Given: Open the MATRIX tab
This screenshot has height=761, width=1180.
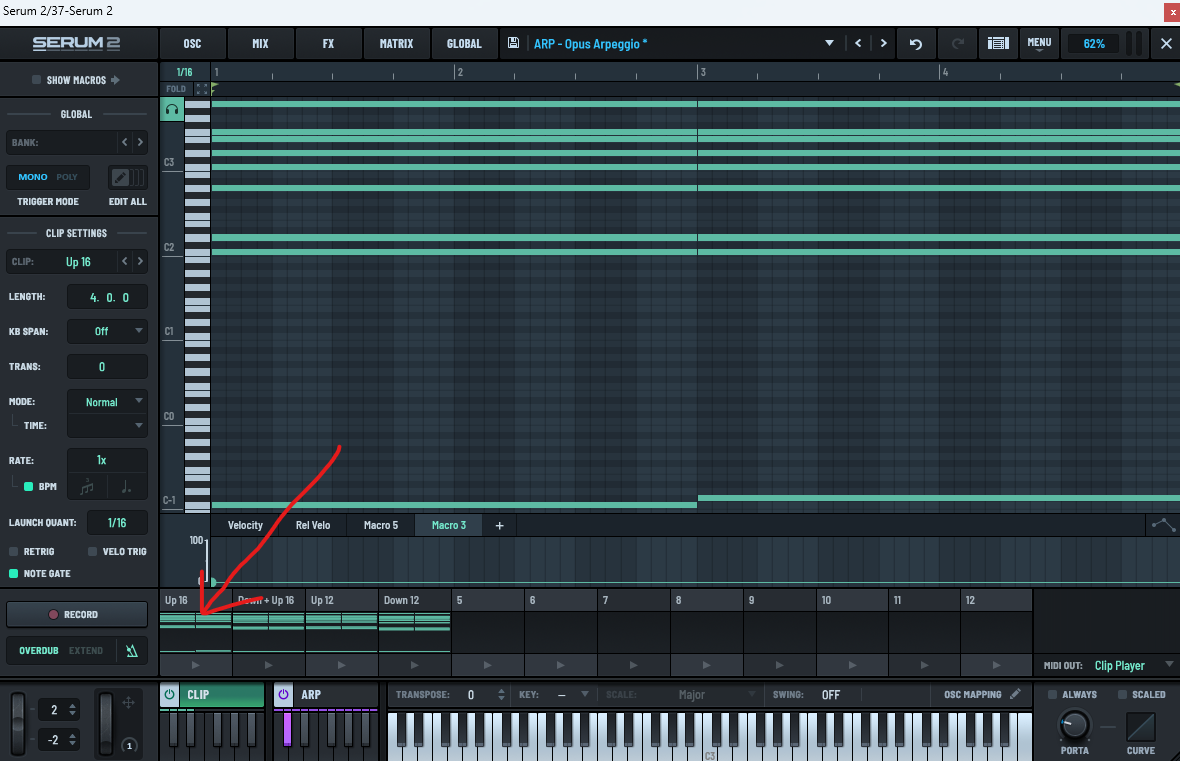Looking at the screenshot, I should [x=397, y=44].
